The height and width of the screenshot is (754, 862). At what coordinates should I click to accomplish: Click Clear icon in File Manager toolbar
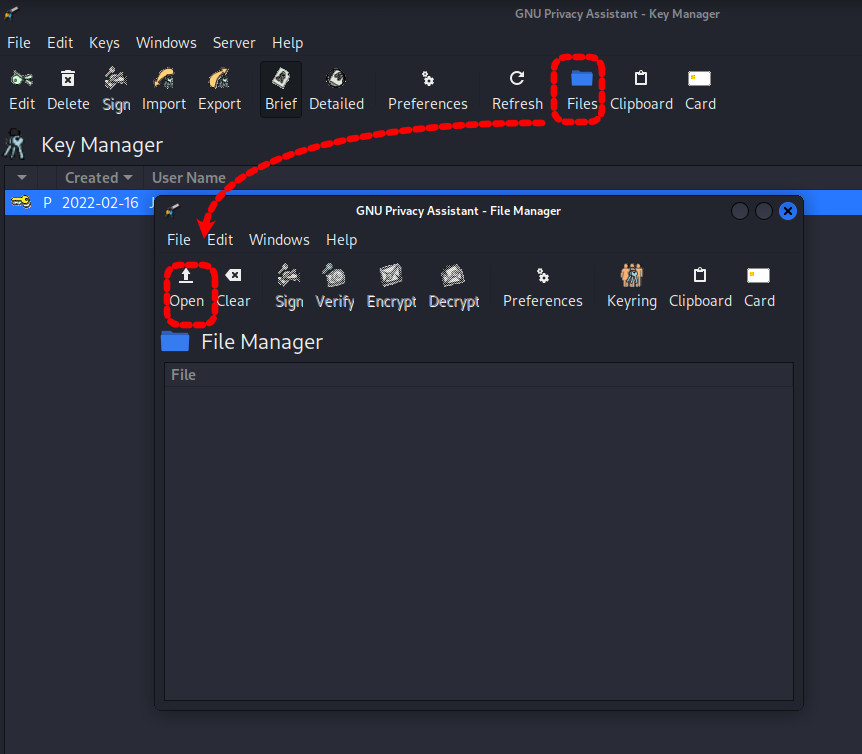pos(234,287)
